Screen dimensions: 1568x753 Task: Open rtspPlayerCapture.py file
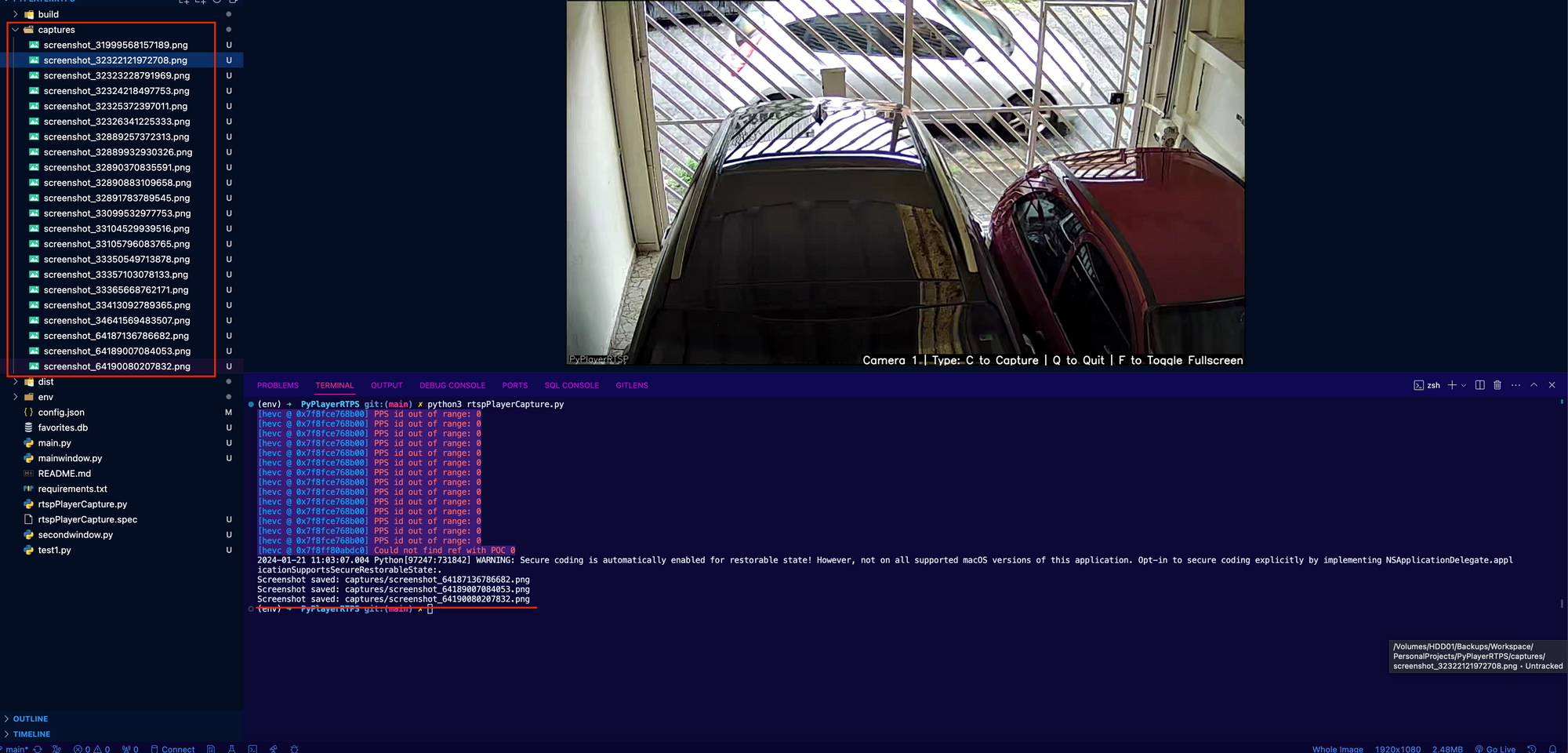coord(82,504)
